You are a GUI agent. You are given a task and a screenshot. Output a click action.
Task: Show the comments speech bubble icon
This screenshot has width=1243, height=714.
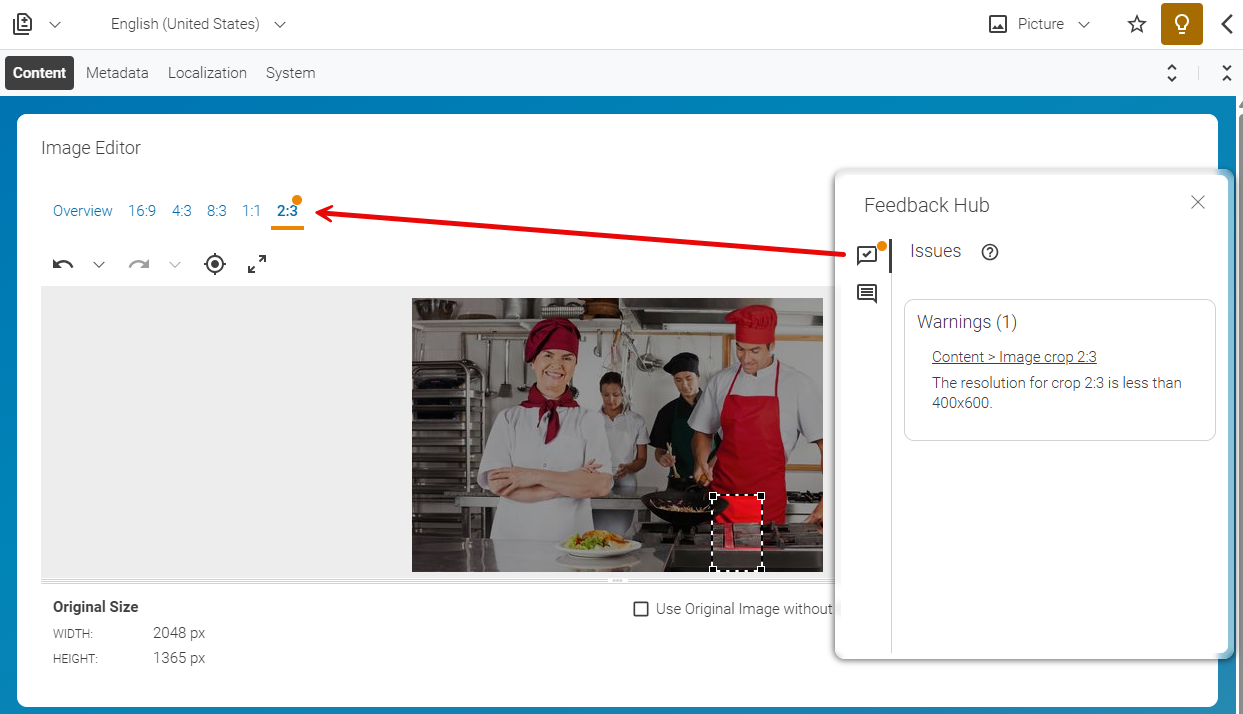[867, 294]
